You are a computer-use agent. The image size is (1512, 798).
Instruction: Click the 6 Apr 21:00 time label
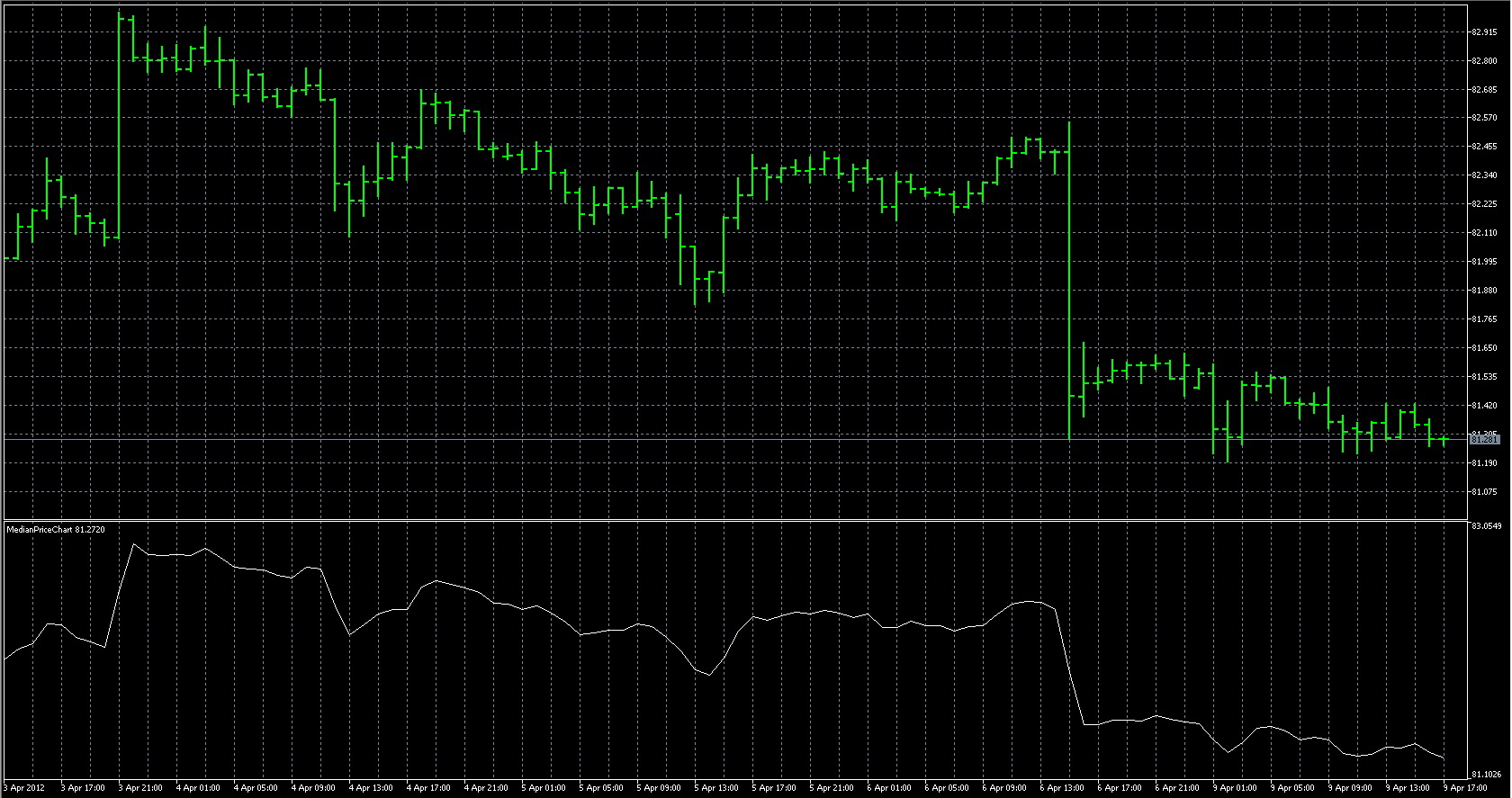[x=1177, y=788]
